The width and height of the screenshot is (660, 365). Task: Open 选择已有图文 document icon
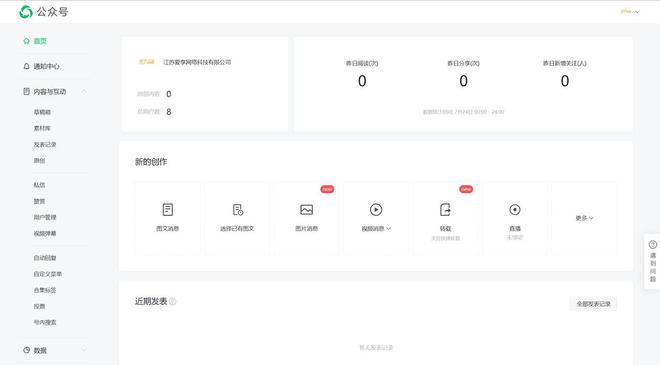[237, 210]
